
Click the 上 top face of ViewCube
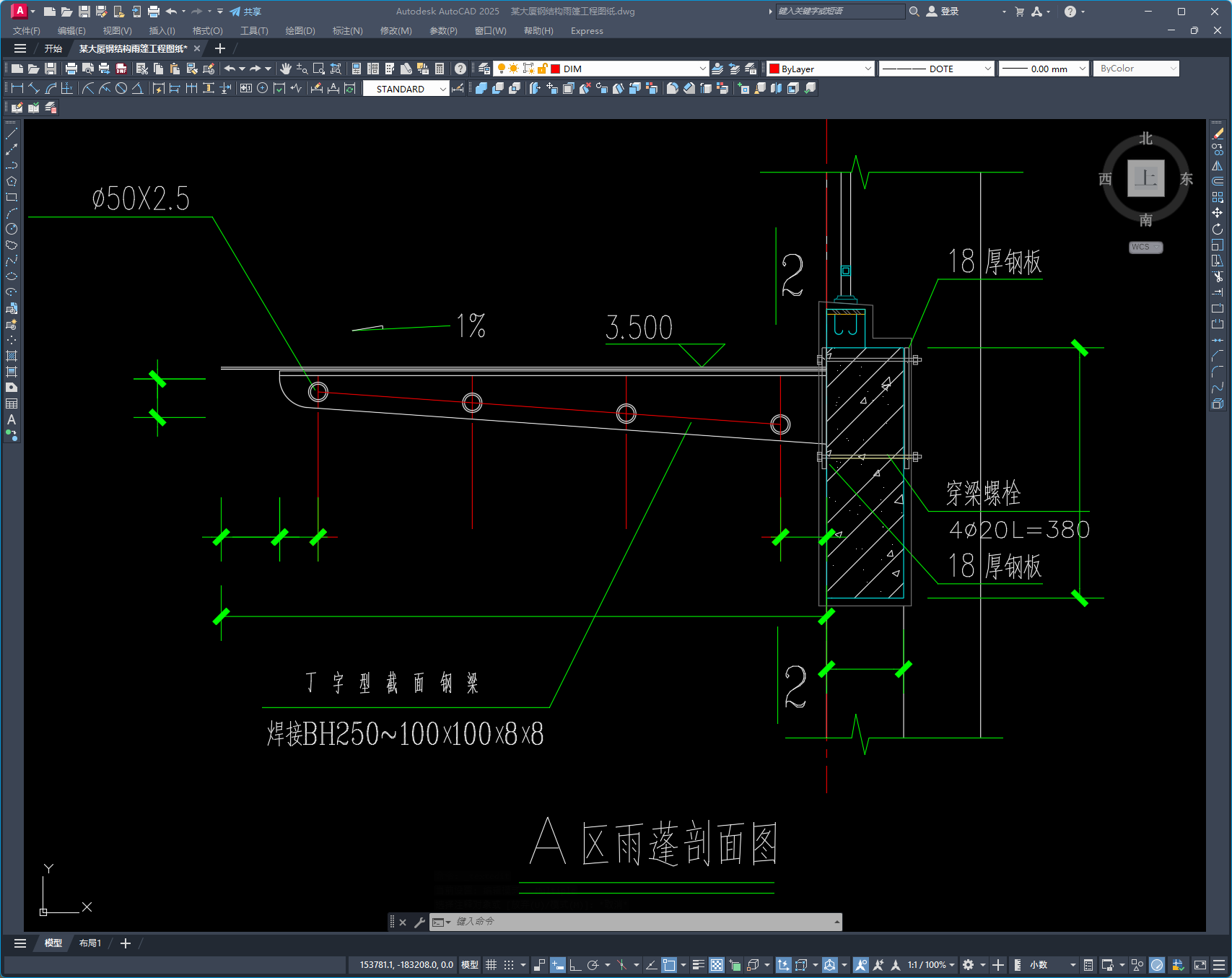[x=1146, y=178]
